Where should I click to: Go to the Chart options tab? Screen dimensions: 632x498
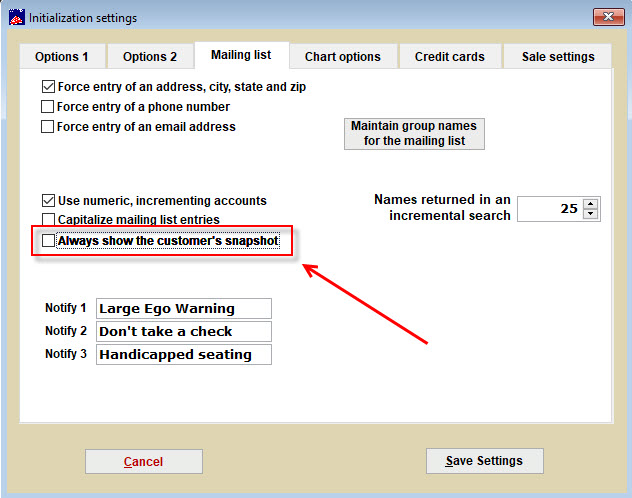pyautogui.click(x=343, y=56)
